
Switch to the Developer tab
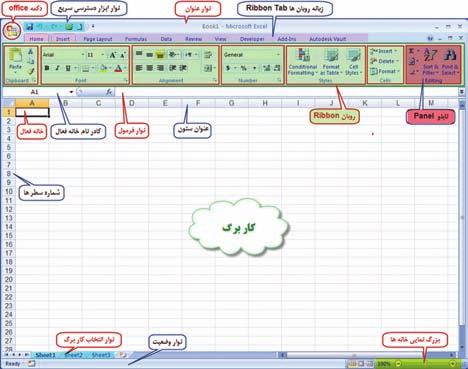point(252,39)
